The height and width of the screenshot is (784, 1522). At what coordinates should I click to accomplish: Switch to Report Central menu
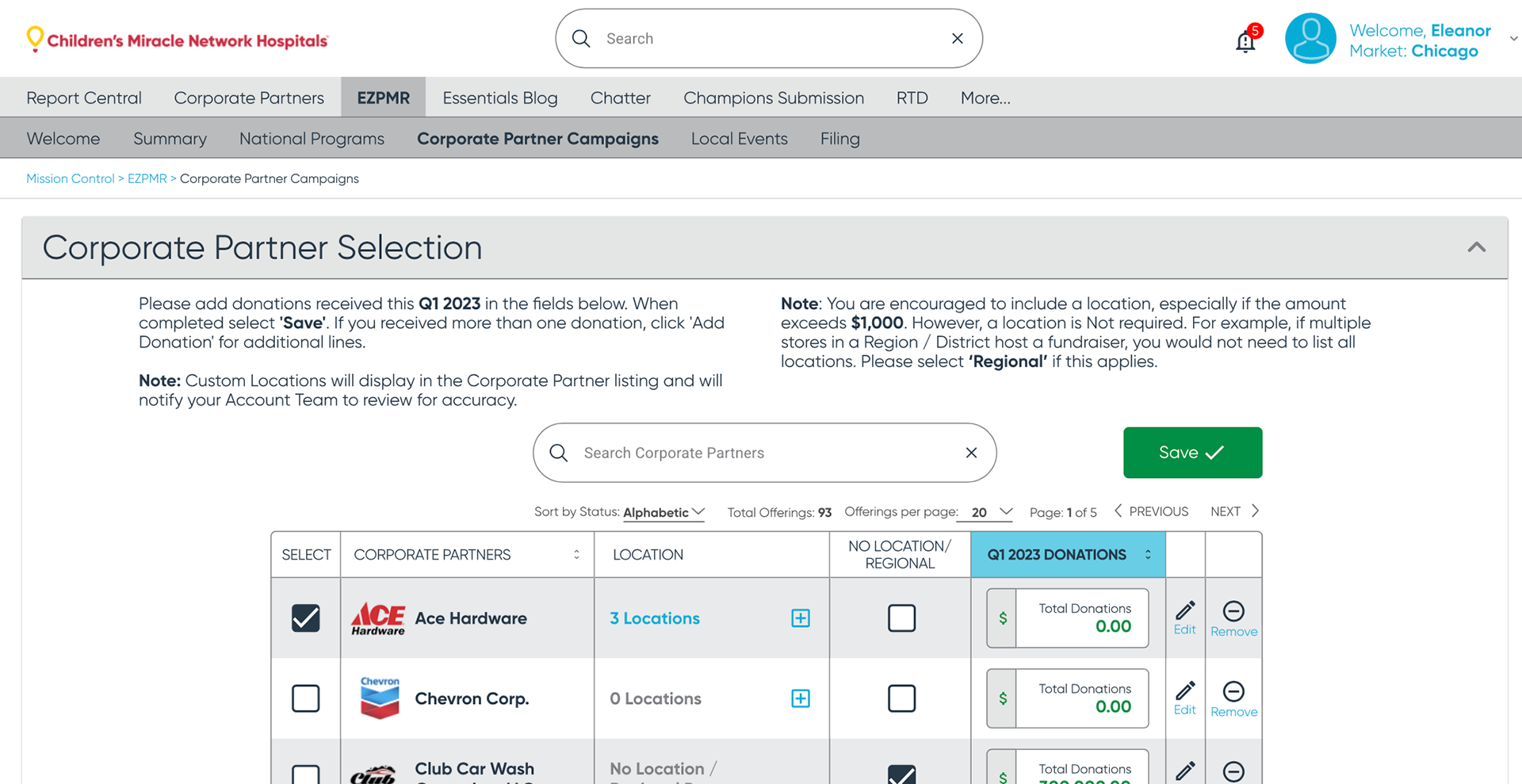(84, 98)
